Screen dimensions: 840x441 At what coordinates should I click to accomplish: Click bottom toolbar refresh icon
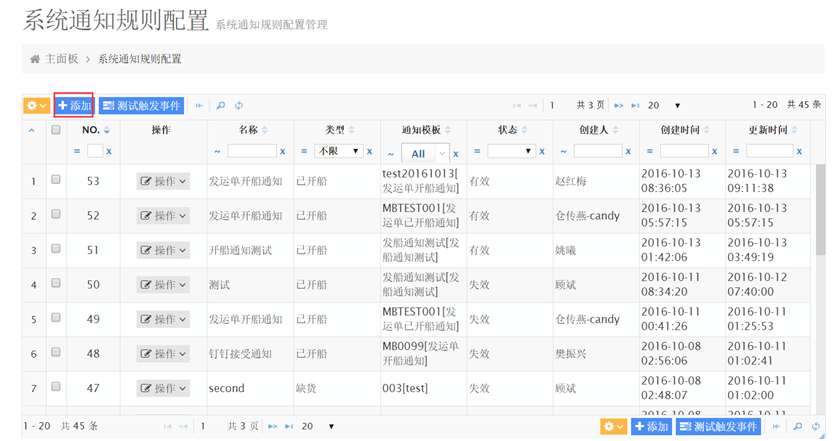point(816,427)
